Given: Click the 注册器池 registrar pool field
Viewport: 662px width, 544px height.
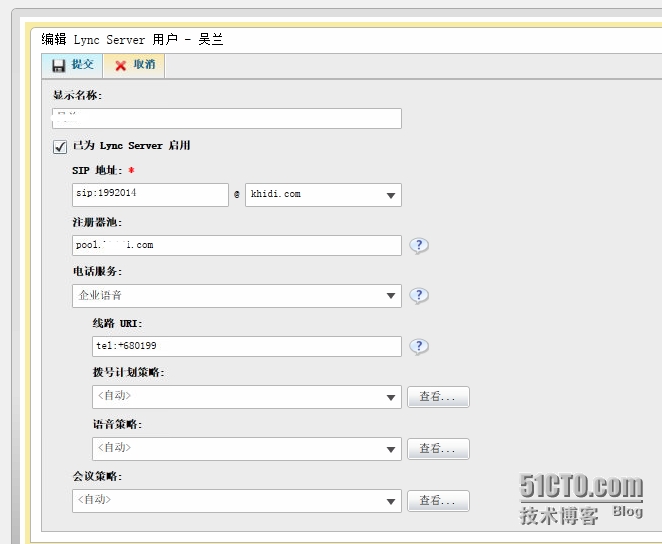Looking at the screenshot, I should (x=236, y=245).
